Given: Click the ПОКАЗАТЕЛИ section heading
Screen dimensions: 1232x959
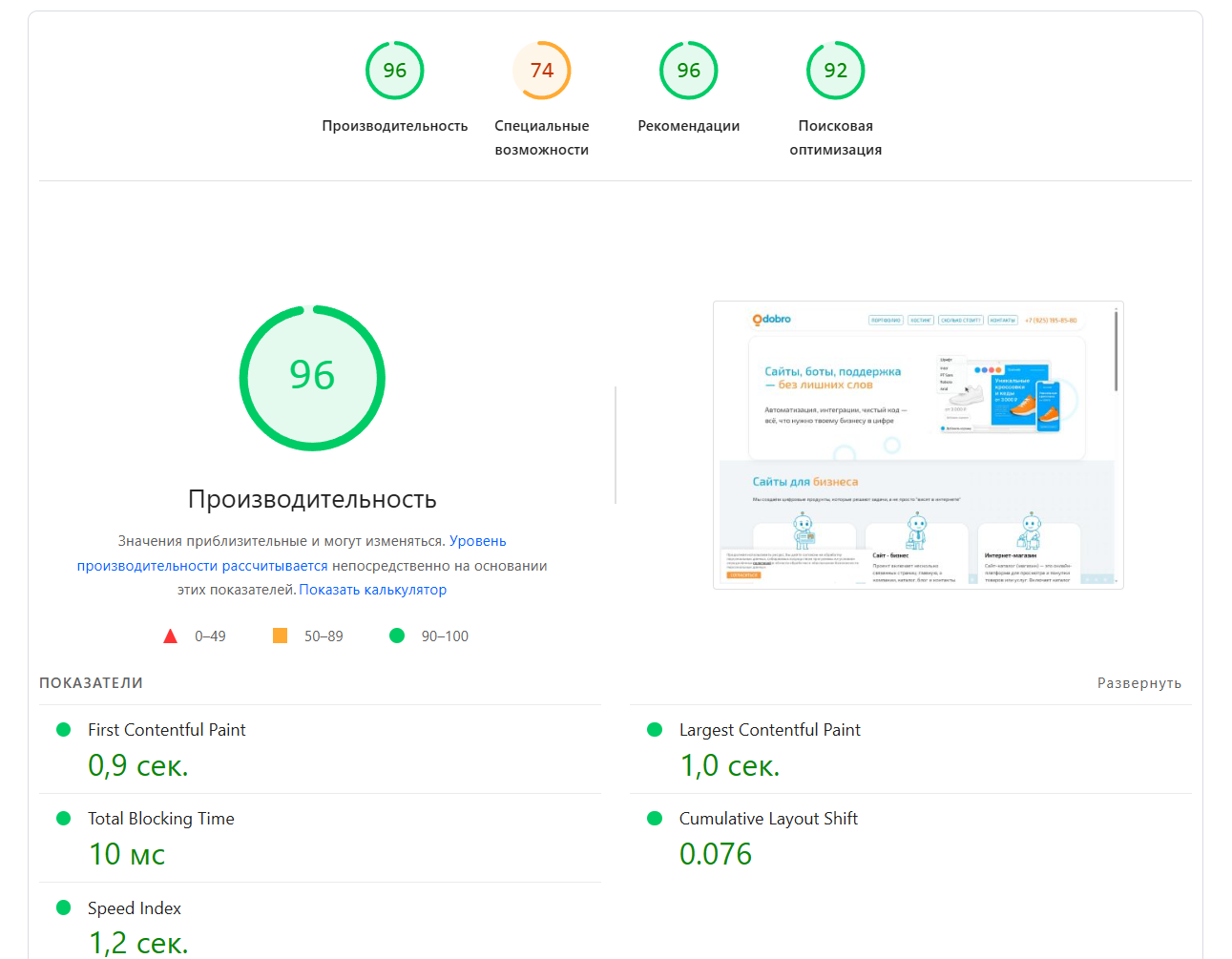Looking at the screenshot, I should pos(91,683).
